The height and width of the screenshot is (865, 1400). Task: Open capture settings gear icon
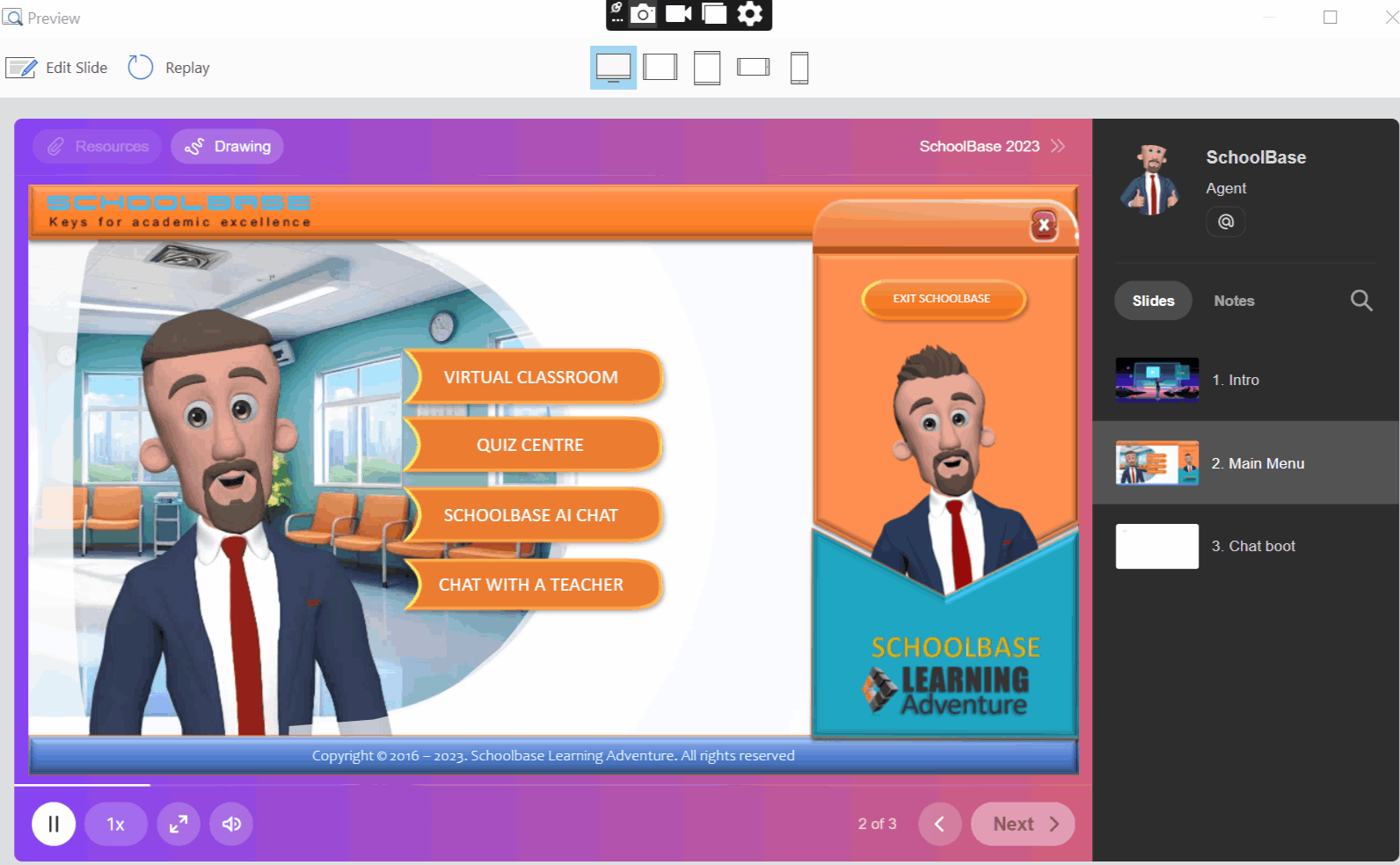[x=750, y=14]
